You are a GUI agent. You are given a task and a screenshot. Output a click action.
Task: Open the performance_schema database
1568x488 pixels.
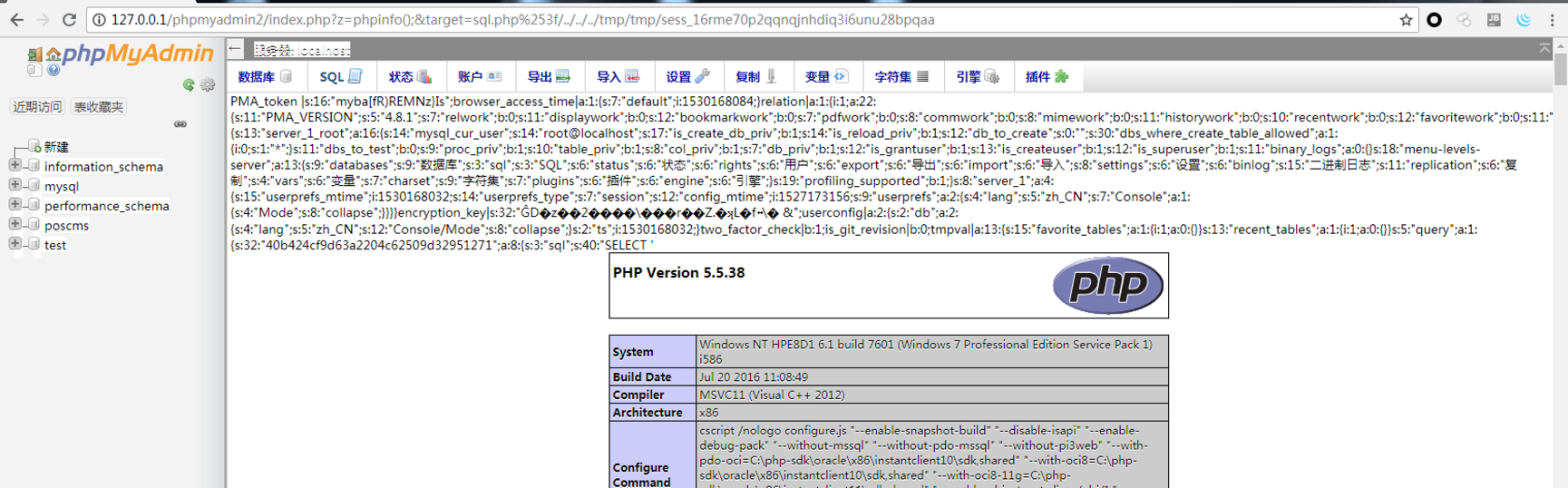(x=107, y=206)
